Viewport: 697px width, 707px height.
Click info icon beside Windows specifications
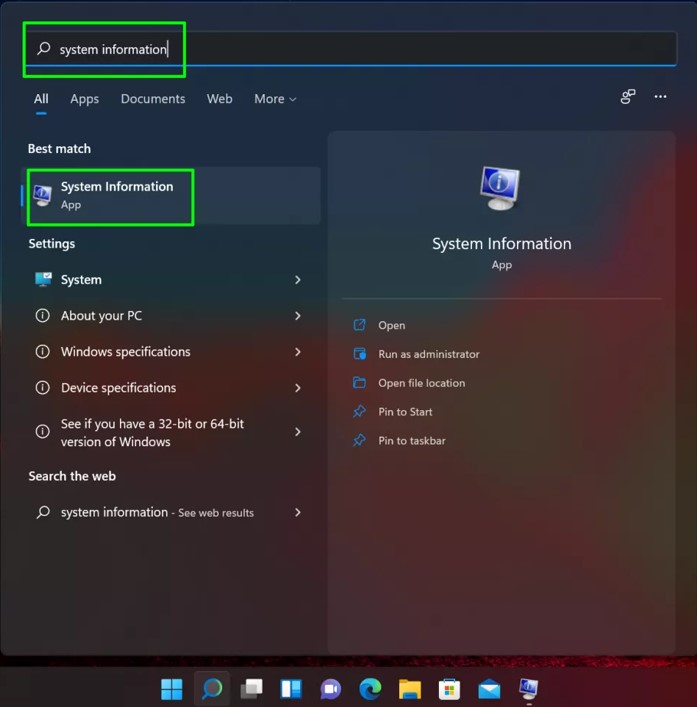42,352
